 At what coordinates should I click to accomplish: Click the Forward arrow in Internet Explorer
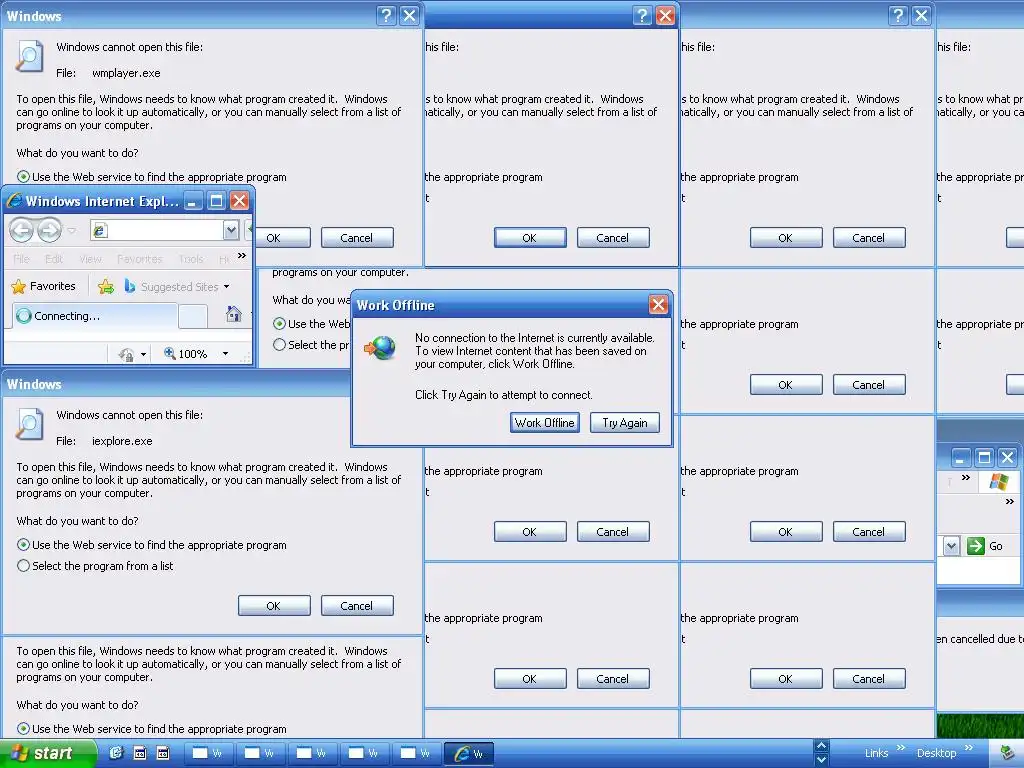click(x=50, y=230)
